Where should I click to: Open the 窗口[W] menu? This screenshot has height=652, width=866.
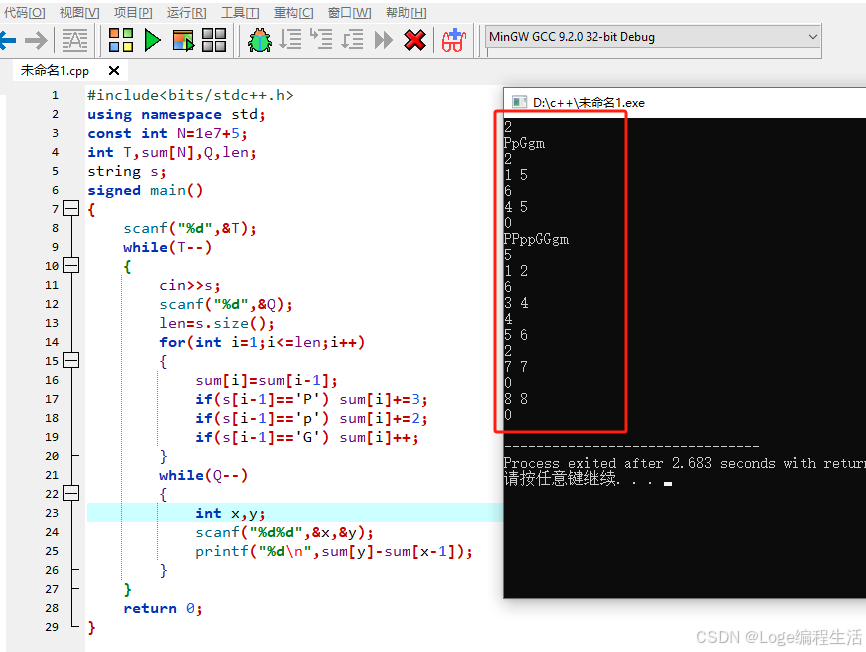tap(349, 12)
